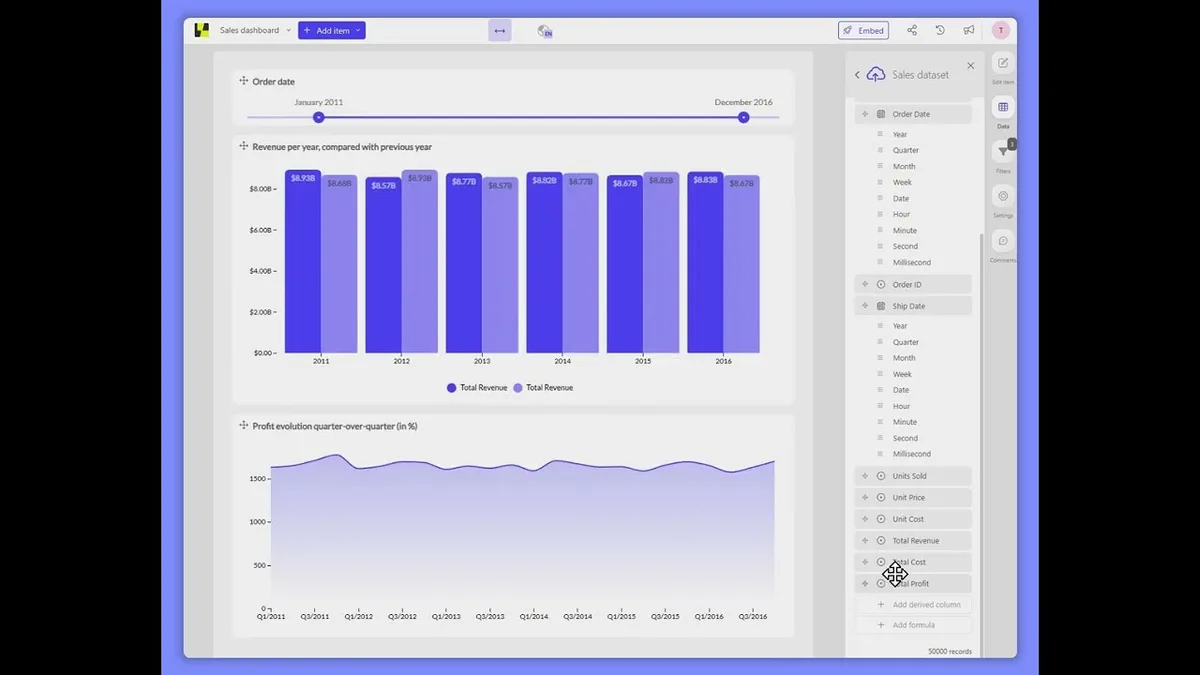The height and width of the screenshot is (675, 1200).
Task: Select the Units Sold column
Action: [913, 476]
